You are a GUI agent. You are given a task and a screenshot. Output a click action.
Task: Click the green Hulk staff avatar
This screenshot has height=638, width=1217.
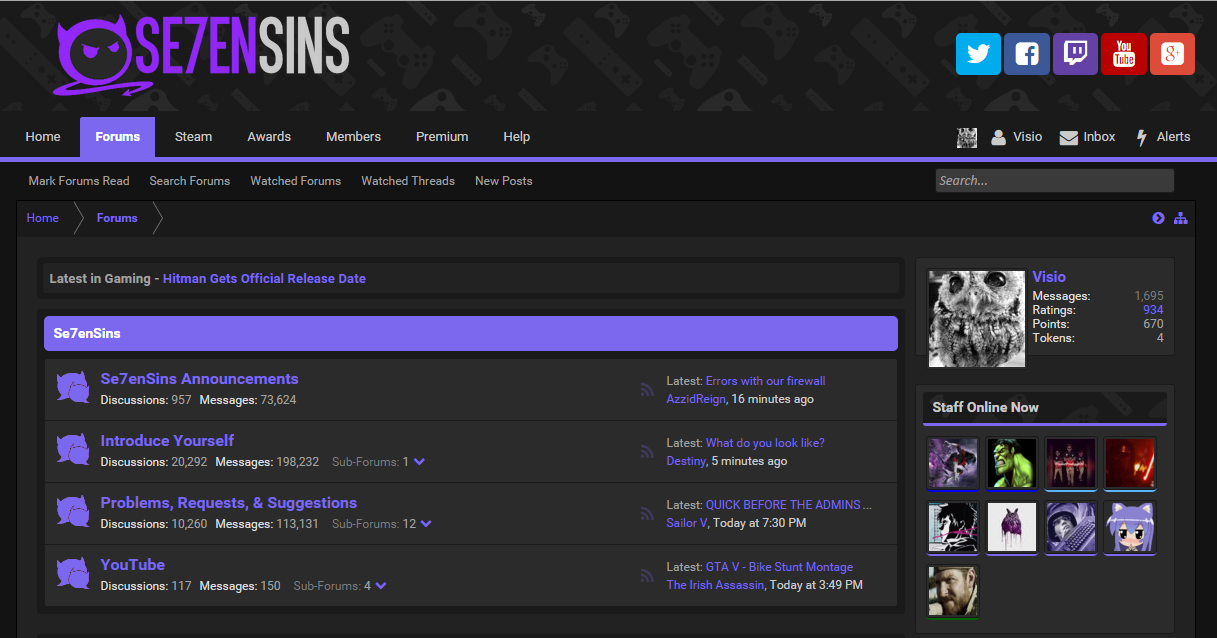coord(1011,463)
